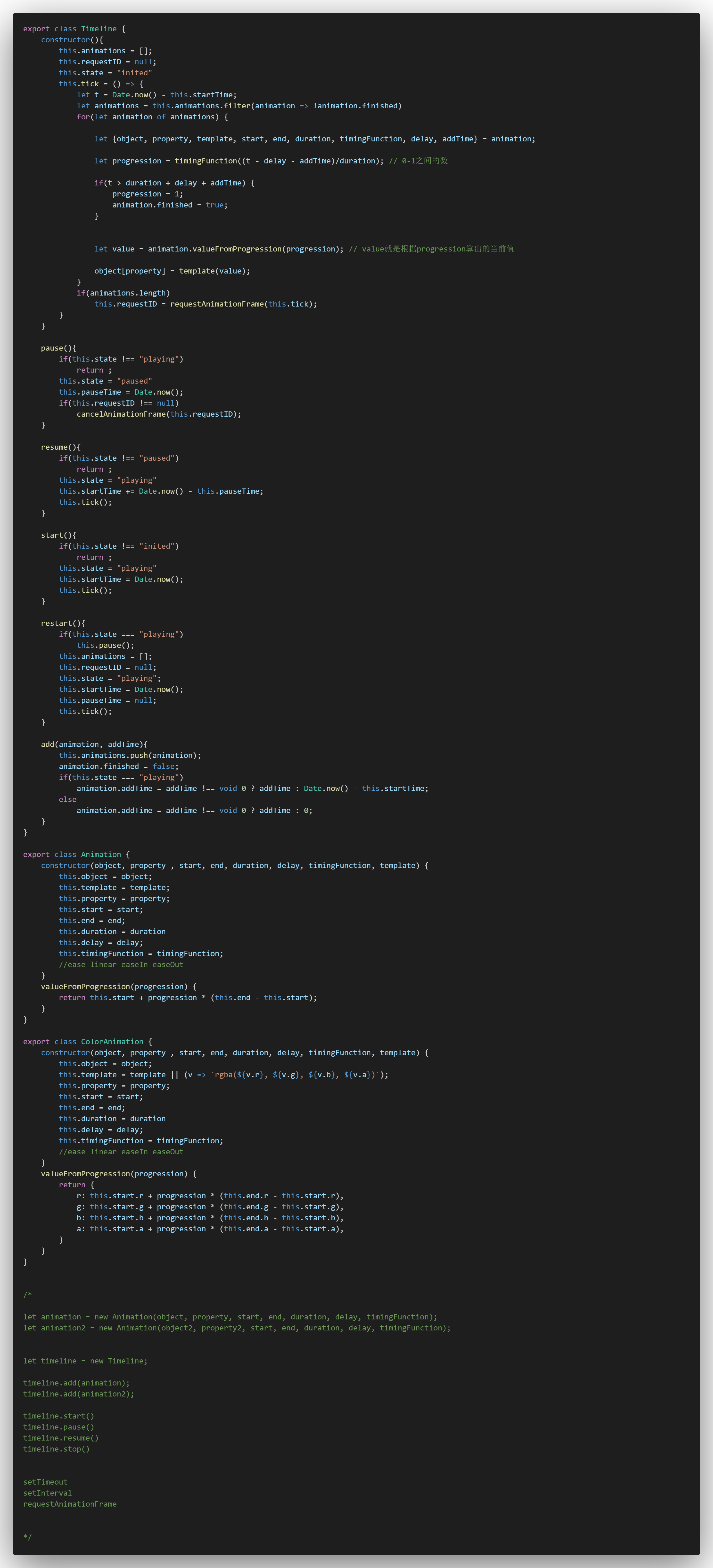Click the add(animation, addTime) method signature
Viewport: 713px width, 1568px height.
click(94, 744)
